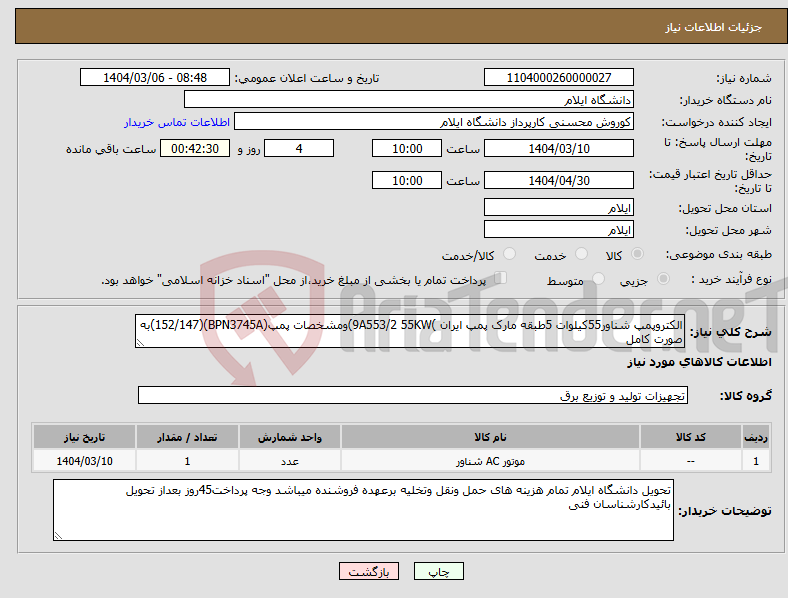The image size is (788, 598).
Task: Click the تاریخ نیاز column header
Action: point(84,437)
